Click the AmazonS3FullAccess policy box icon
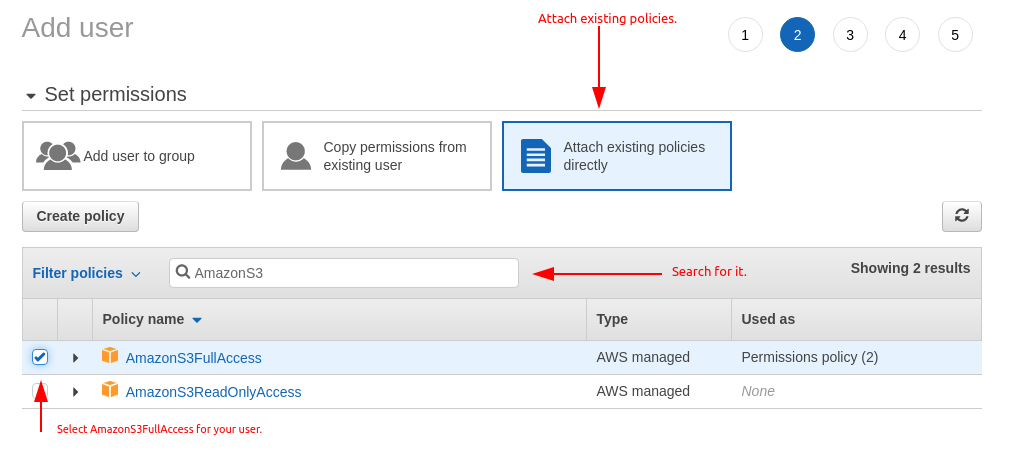1015x465 pixels. point(110,356)
